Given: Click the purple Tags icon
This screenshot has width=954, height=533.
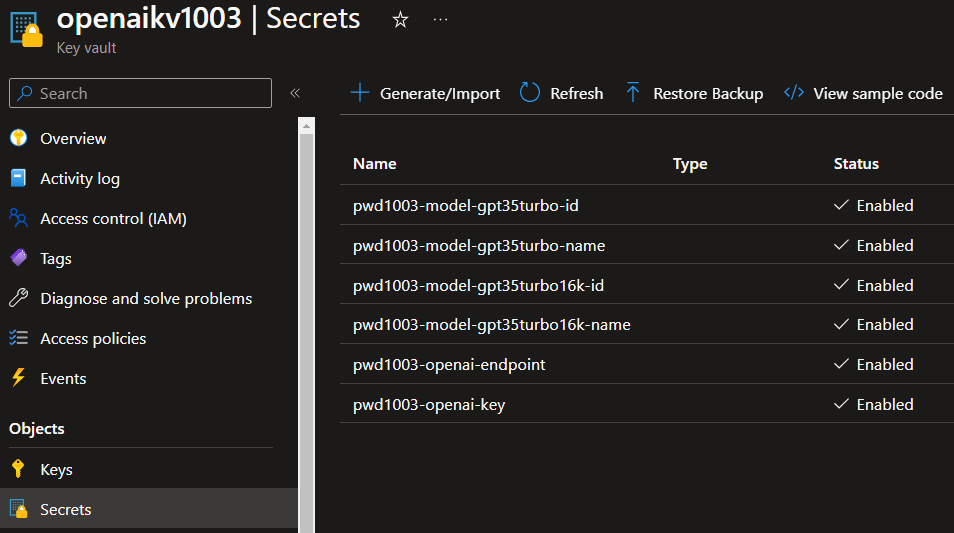Looking at the screenshot, I should (x=19, y=258).
